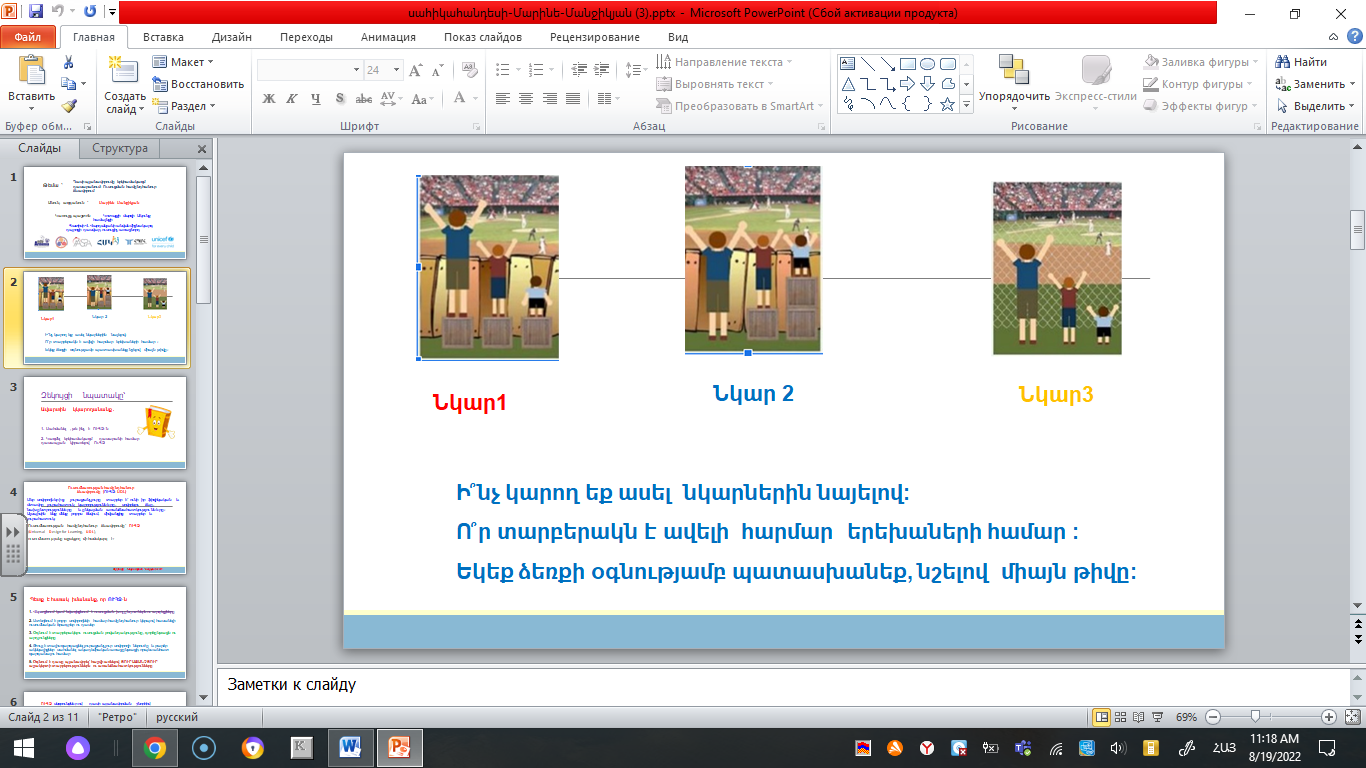Toggle italic formatting (К)
The height and width of the screenshot is (768, 1366).
(x=291, y=98)
